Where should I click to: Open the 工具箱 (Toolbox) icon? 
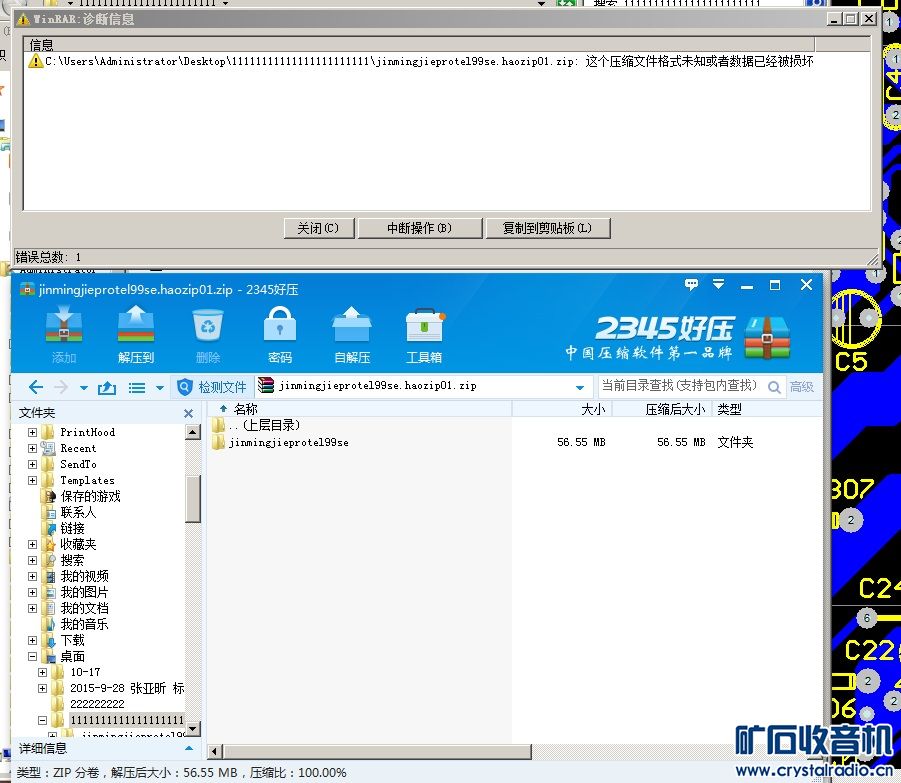pos(424,335)
